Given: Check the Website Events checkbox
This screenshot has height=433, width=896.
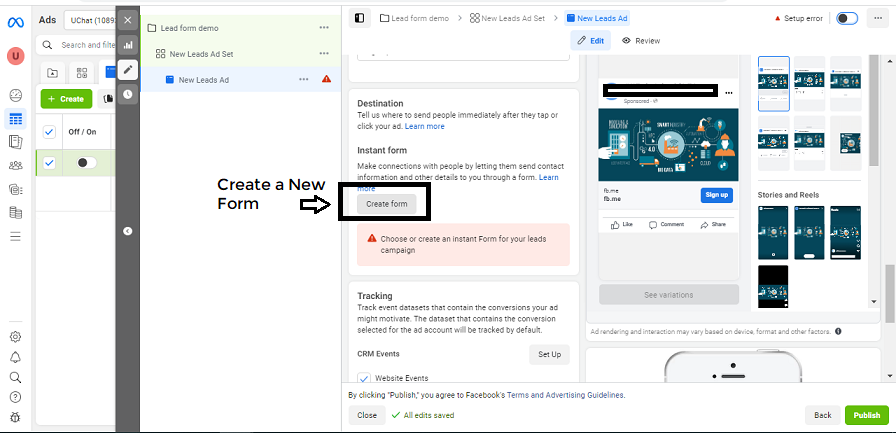Looking at the screenshot, I should click(364, 378).
